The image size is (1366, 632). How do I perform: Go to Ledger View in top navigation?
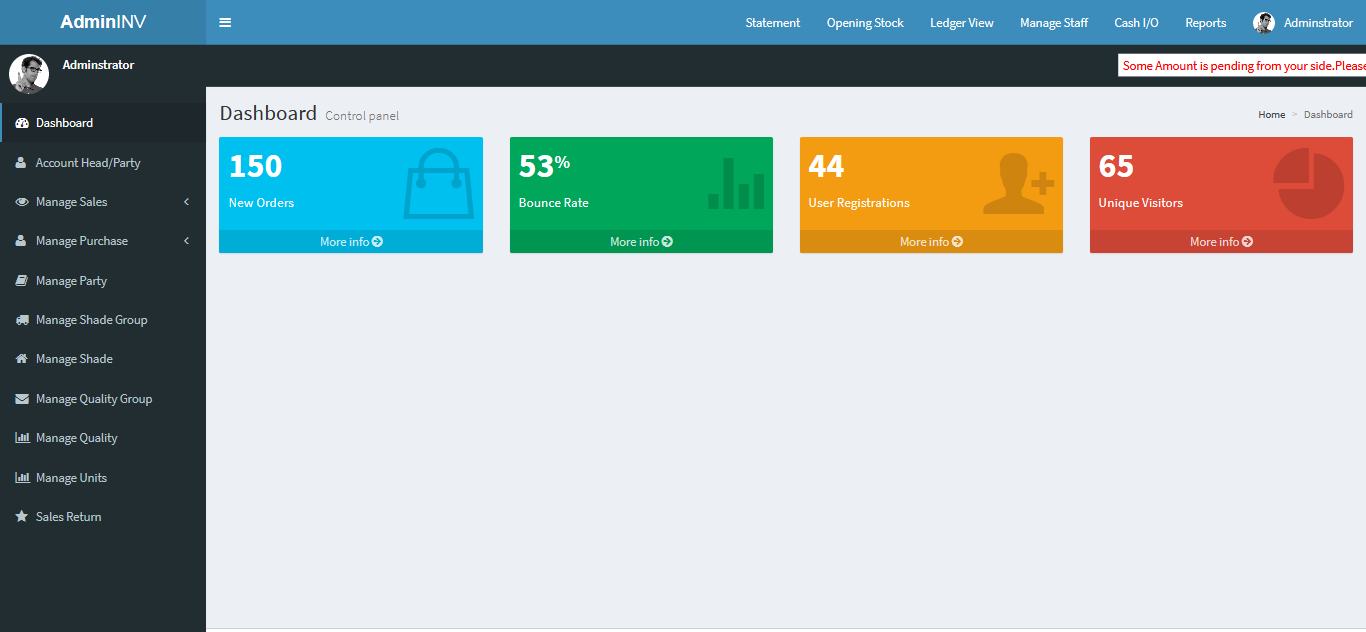[x=961, y=22]
